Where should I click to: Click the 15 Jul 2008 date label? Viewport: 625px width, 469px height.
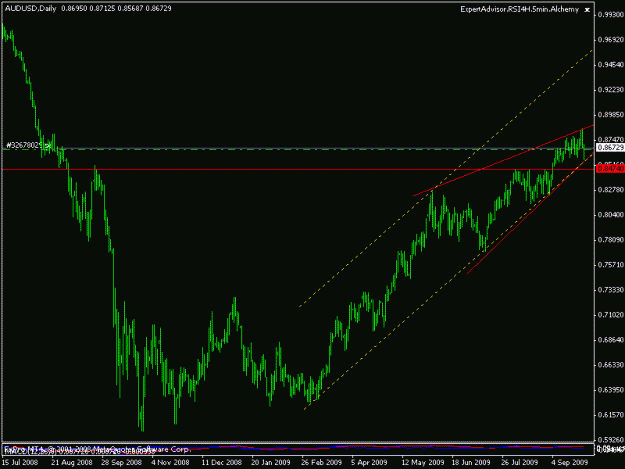point(20,463)
